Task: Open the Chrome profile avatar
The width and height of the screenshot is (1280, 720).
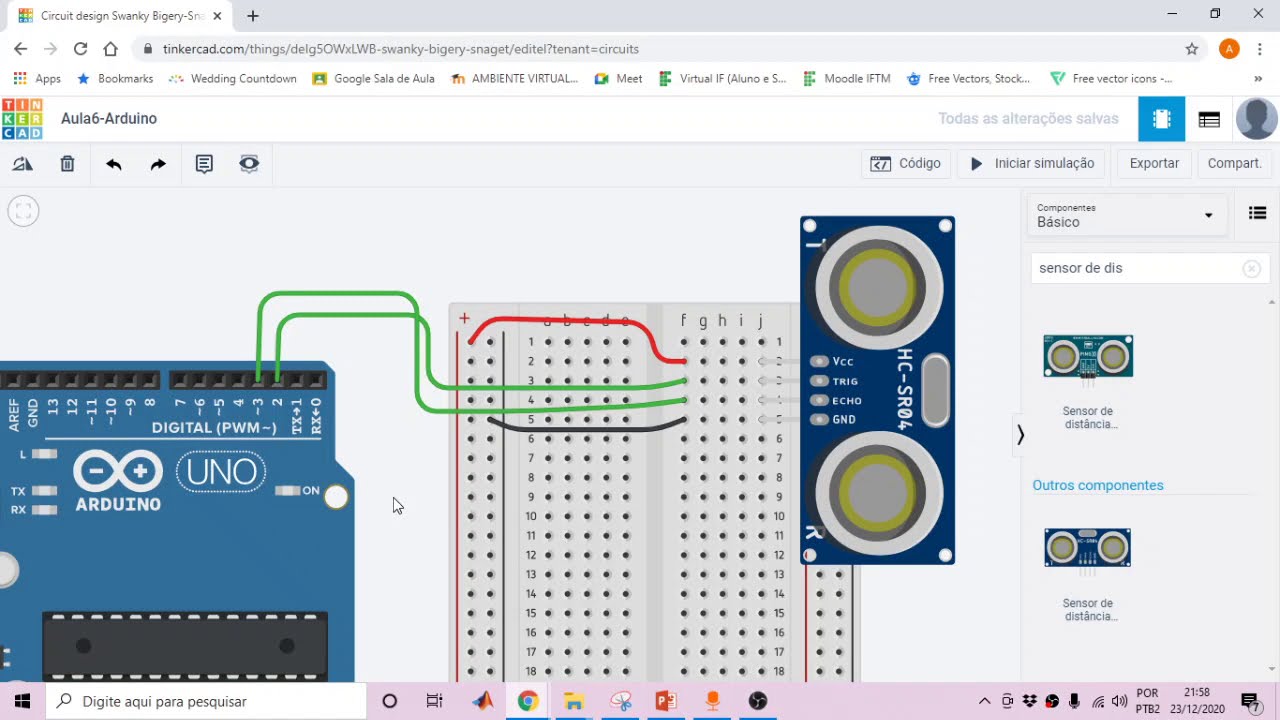Action: (1229, 49)
